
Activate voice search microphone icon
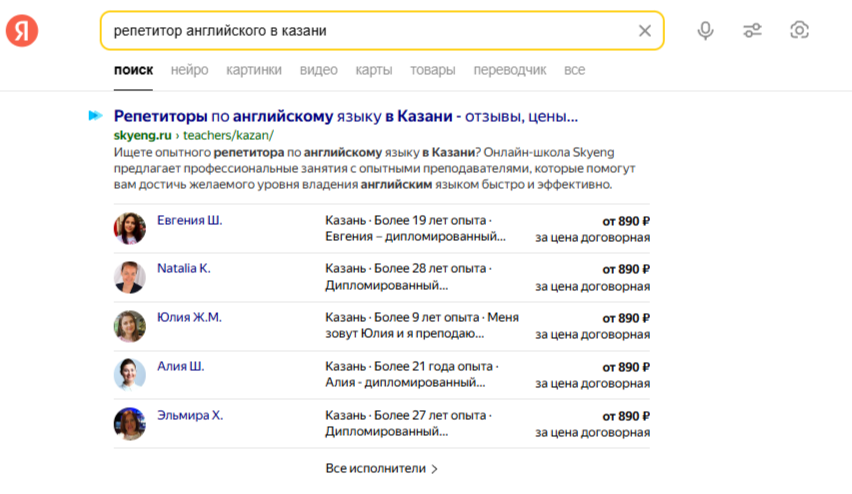click(705, 31)
